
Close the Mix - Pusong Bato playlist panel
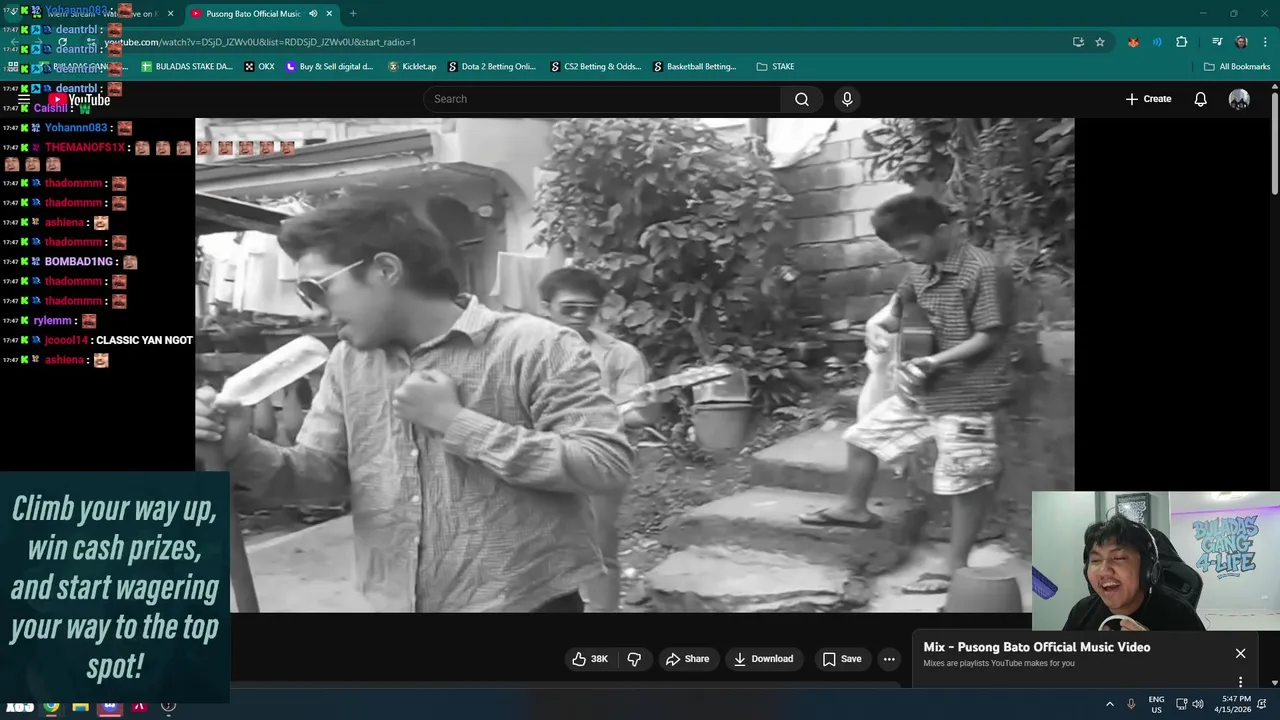(1240, 653)
